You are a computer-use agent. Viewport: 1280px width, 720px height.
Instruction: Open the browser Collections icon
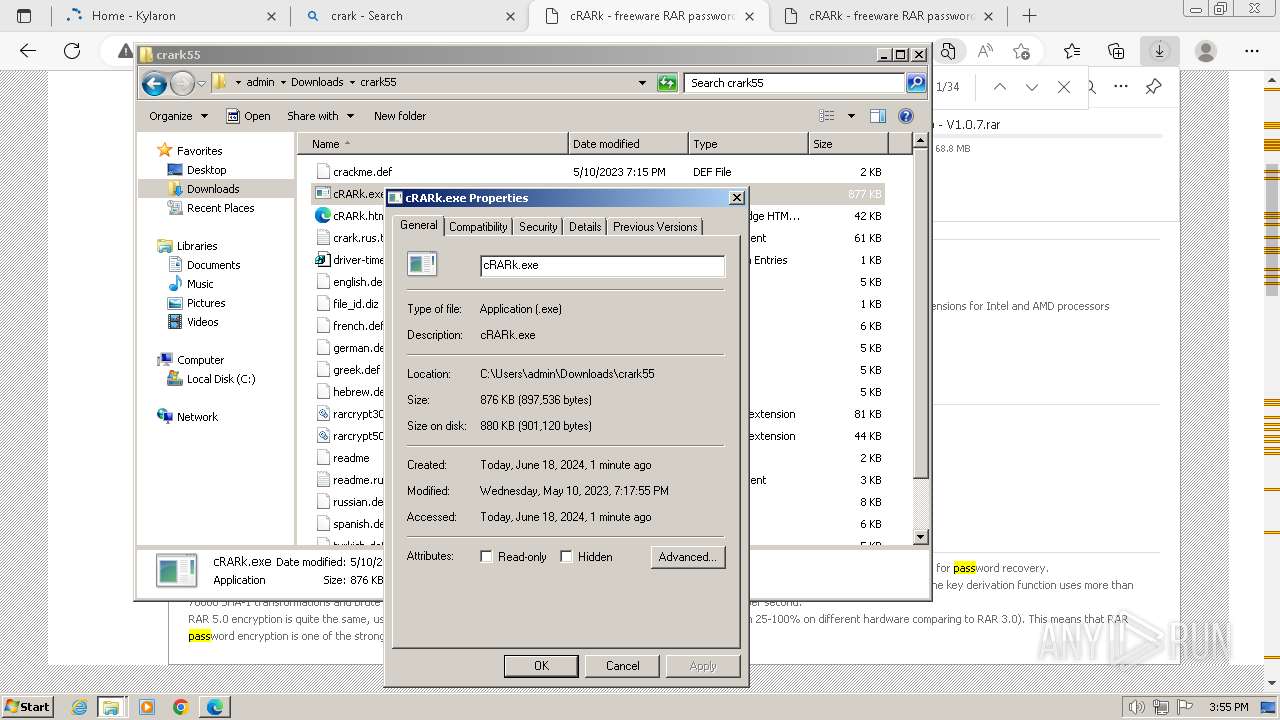[1116, 51]
